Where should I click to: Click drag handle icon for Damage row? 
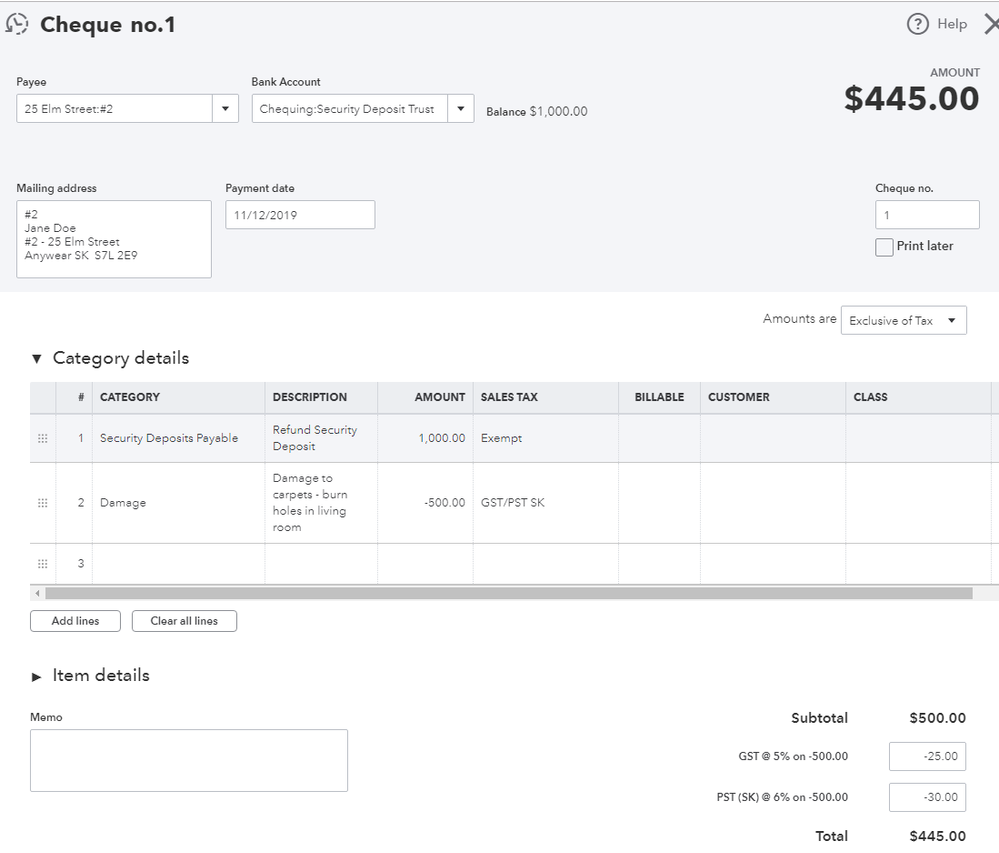pyautogui.click(x=42, y=503)
